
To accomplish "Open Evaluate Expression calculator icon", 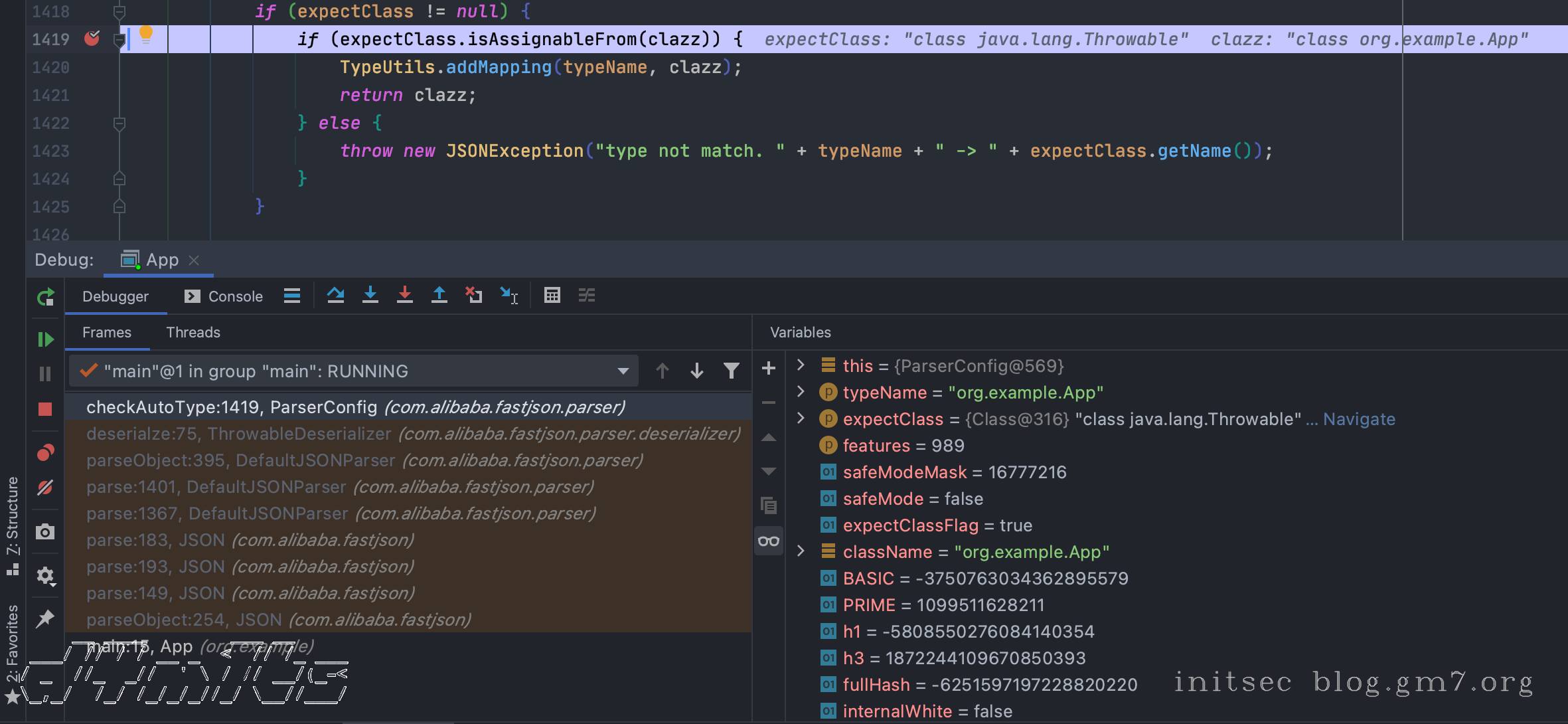I will [x=552, y=296].
